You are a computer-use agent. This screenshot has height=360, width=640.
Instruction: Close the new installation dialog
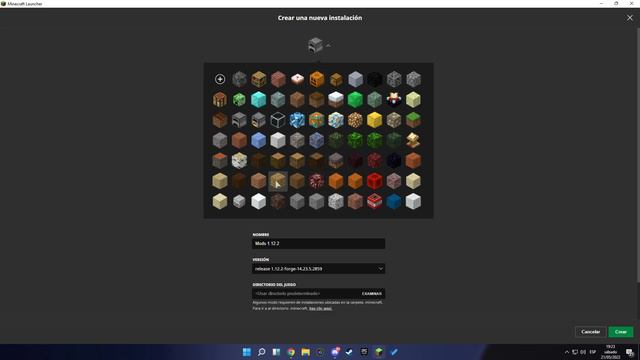coord(630,18)
